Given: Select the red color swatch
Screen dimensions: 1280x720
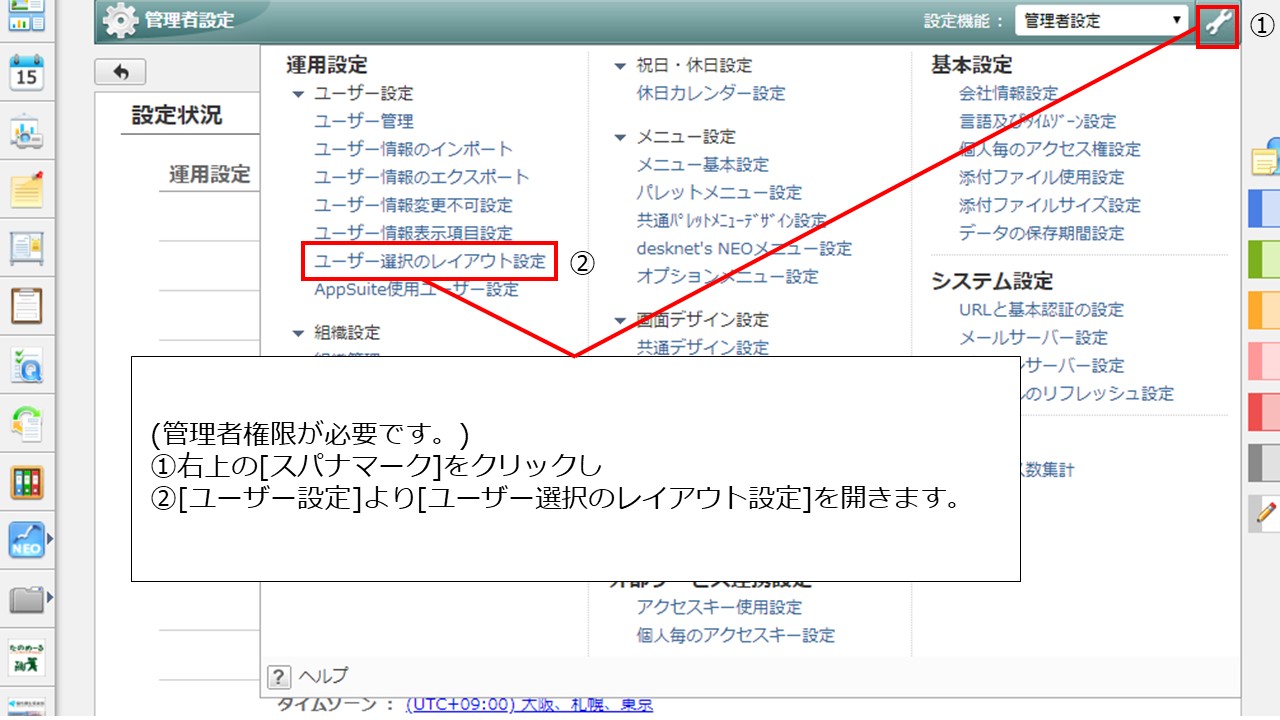Looking at the screenshot, I should (1264, 412).
